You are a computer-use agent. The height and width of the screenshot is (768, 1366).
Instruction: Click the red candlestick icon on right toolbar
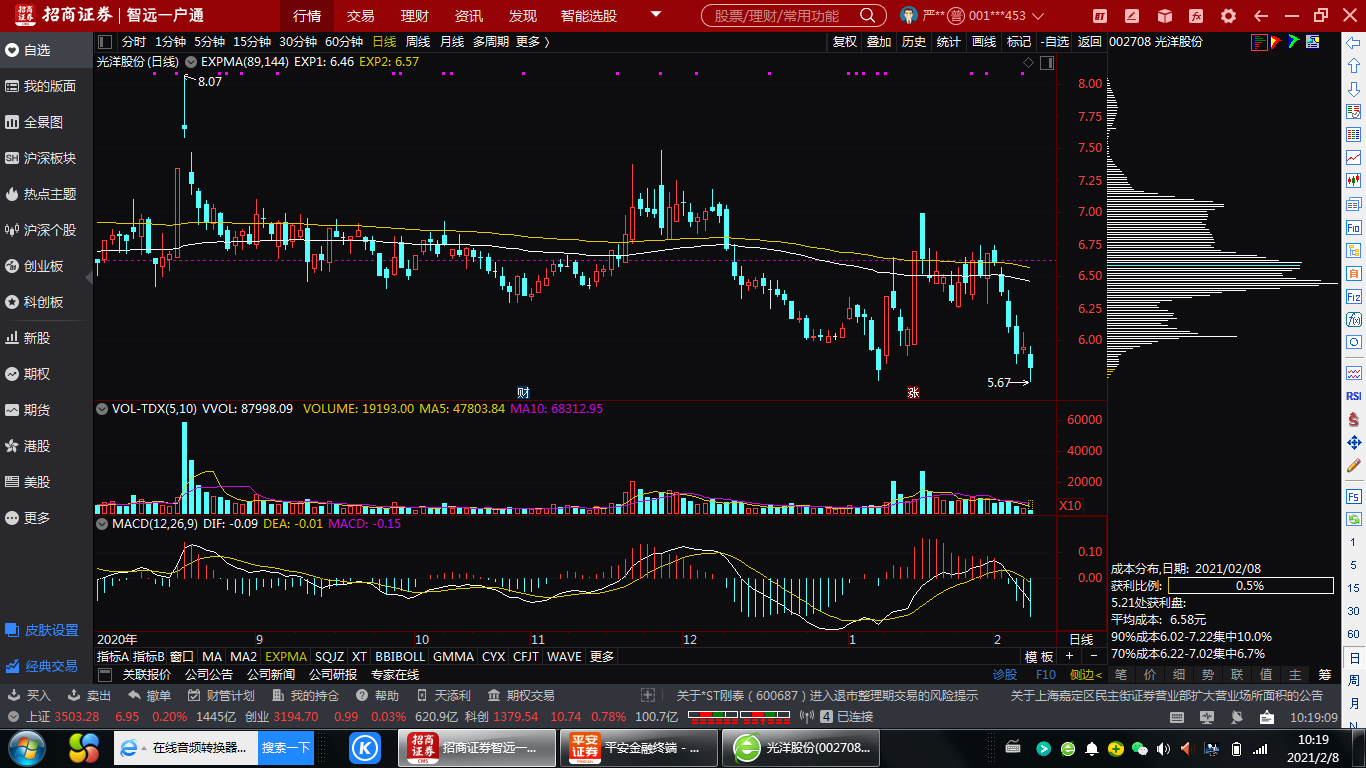[1353, 181]
